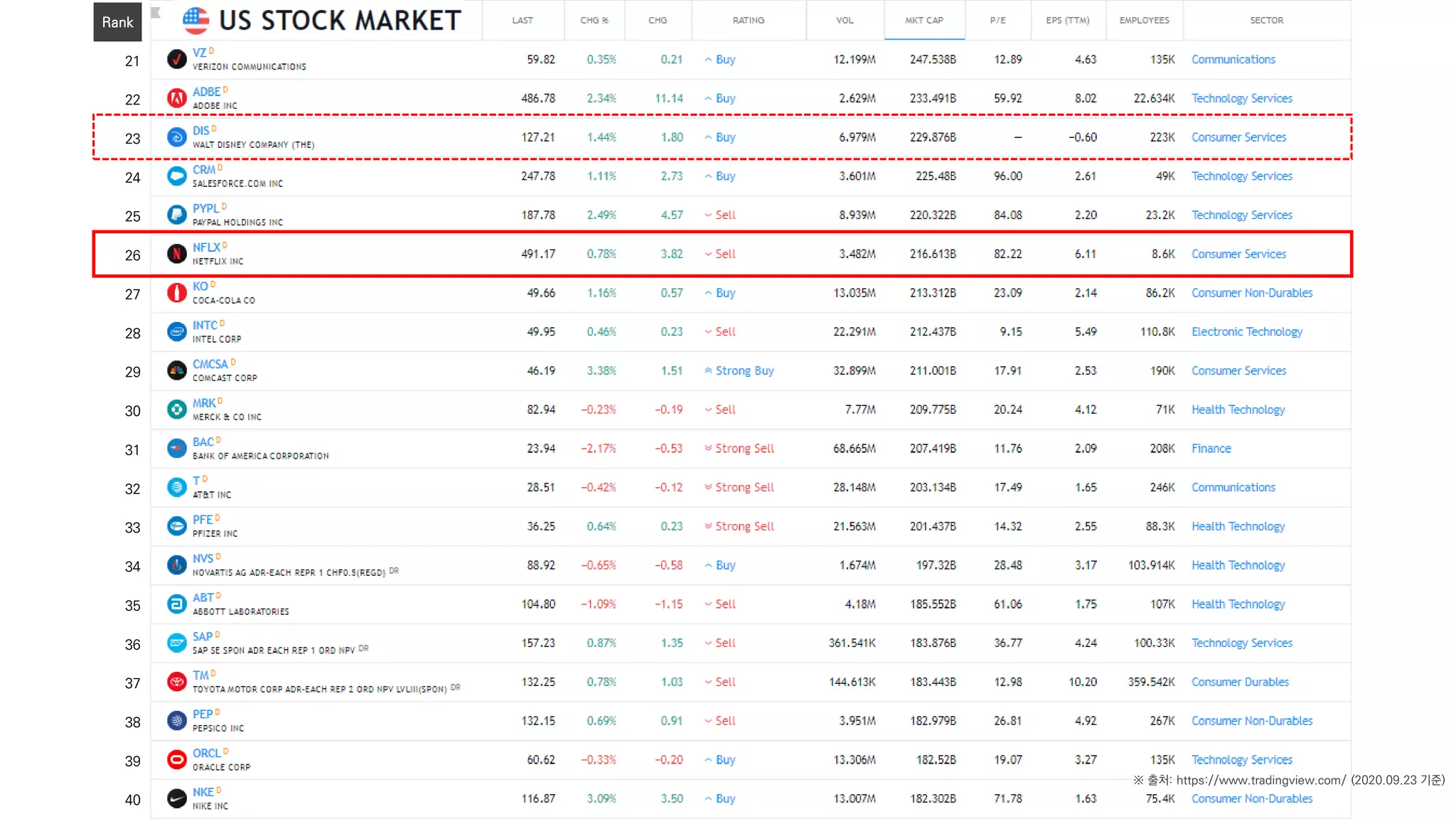Sort by the MKT CAP column header

coord(924,20)
